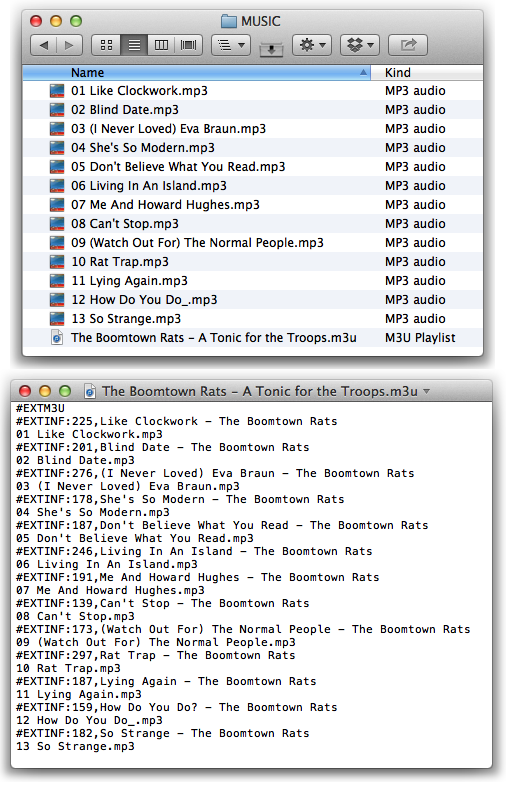Select icon of 09 (Watch Out For) The Normal People.mp3
The image size is (507, 786).
[57, 243]
